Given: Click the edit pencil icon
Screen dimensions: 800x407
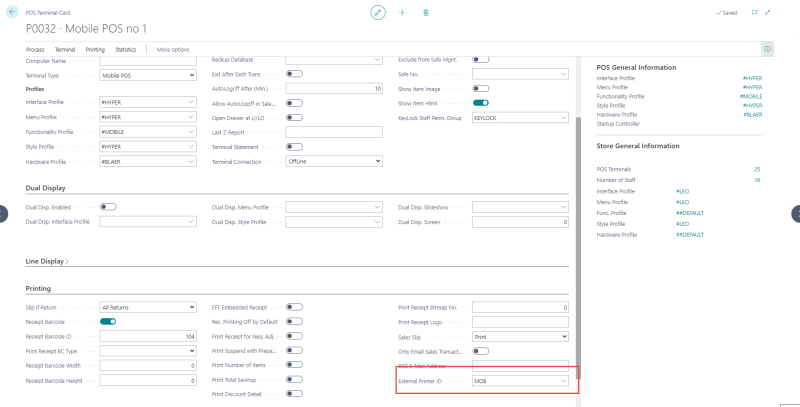Looking at the screenshot, I should [378, 13].
